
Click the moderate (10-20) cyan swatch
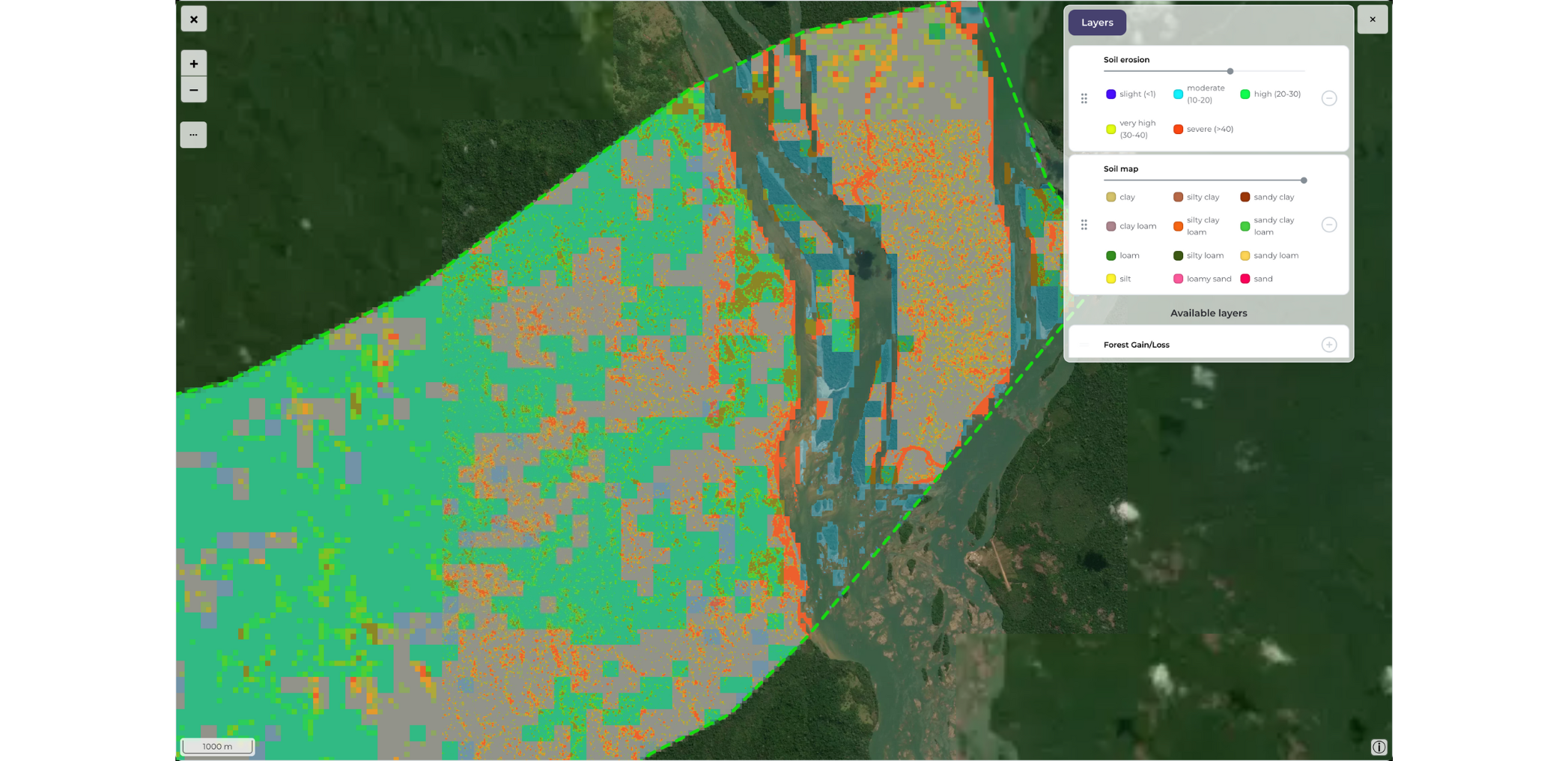pyautogui.click(x=1178, y=94)
